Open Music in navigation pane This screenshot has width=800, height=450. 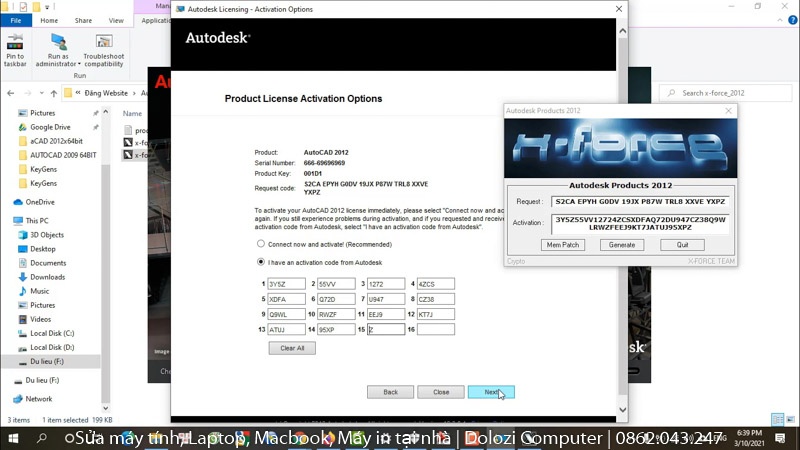39,291
